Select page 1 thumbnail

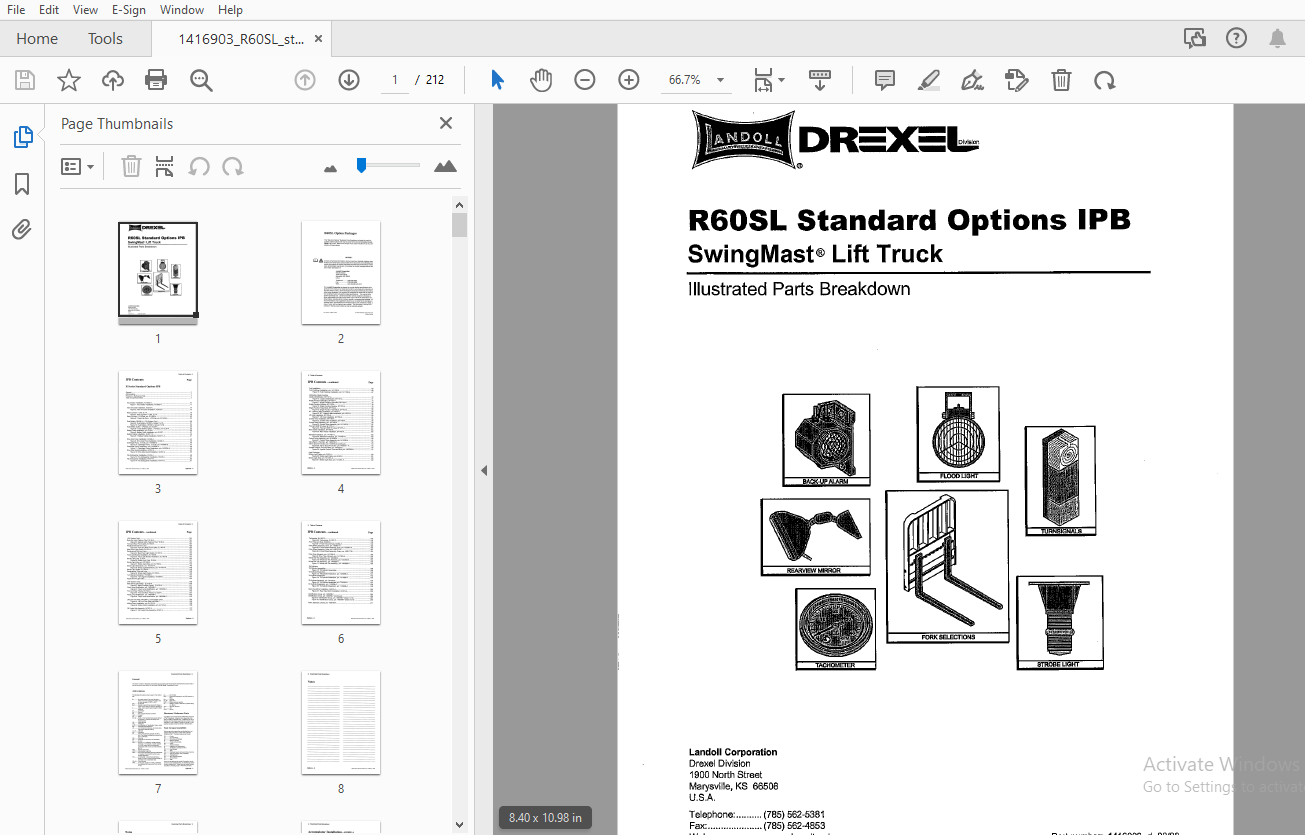[158, 272]
